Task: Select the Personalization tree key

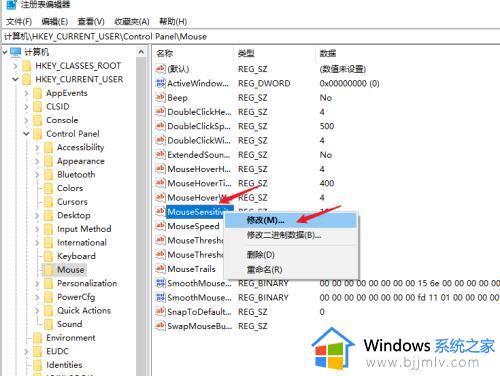Action: [x=87, y=283]
